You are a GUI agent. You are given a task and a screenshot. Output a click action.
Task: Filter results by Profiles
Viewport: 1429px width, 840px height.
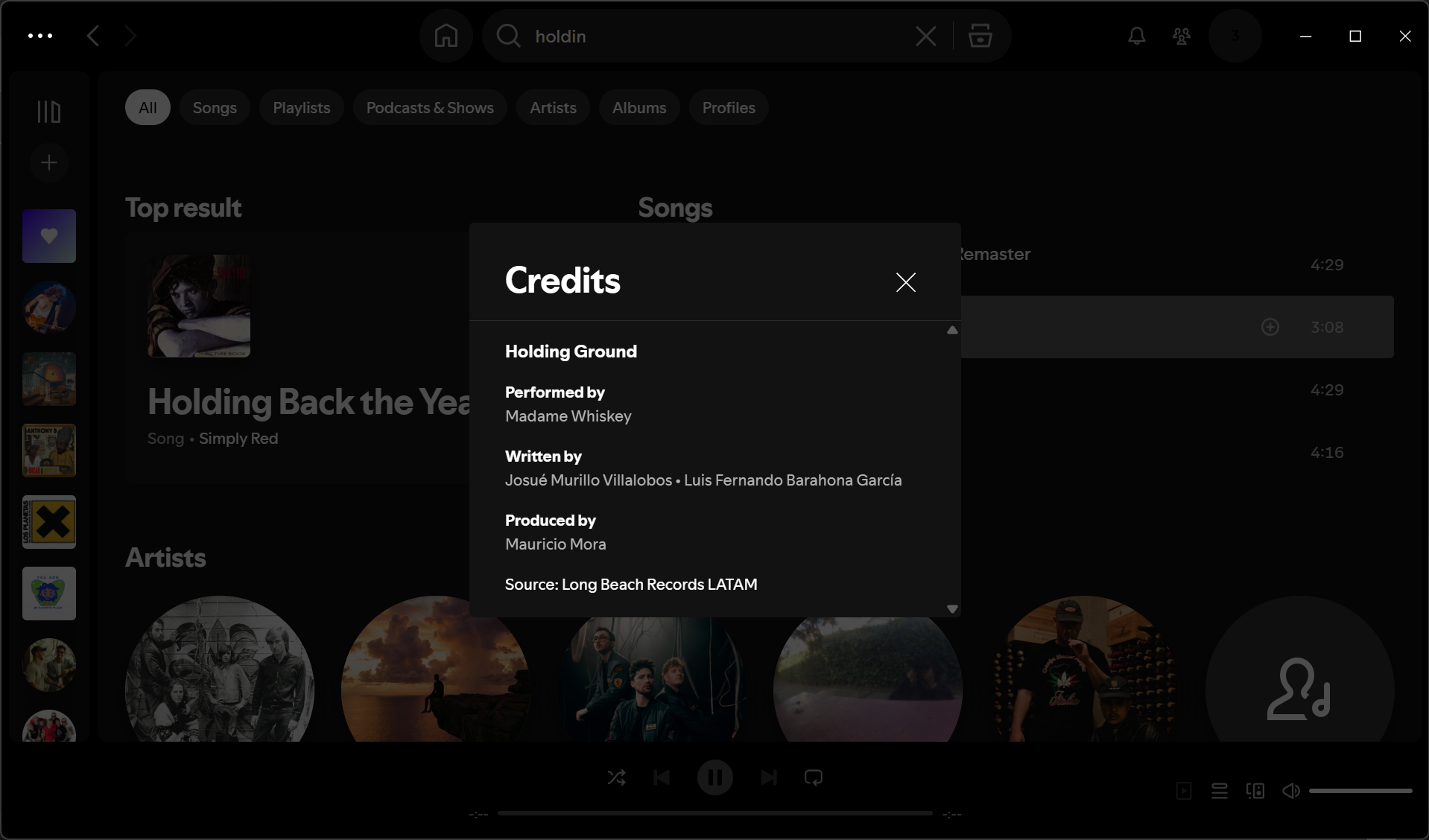[729, 107]
